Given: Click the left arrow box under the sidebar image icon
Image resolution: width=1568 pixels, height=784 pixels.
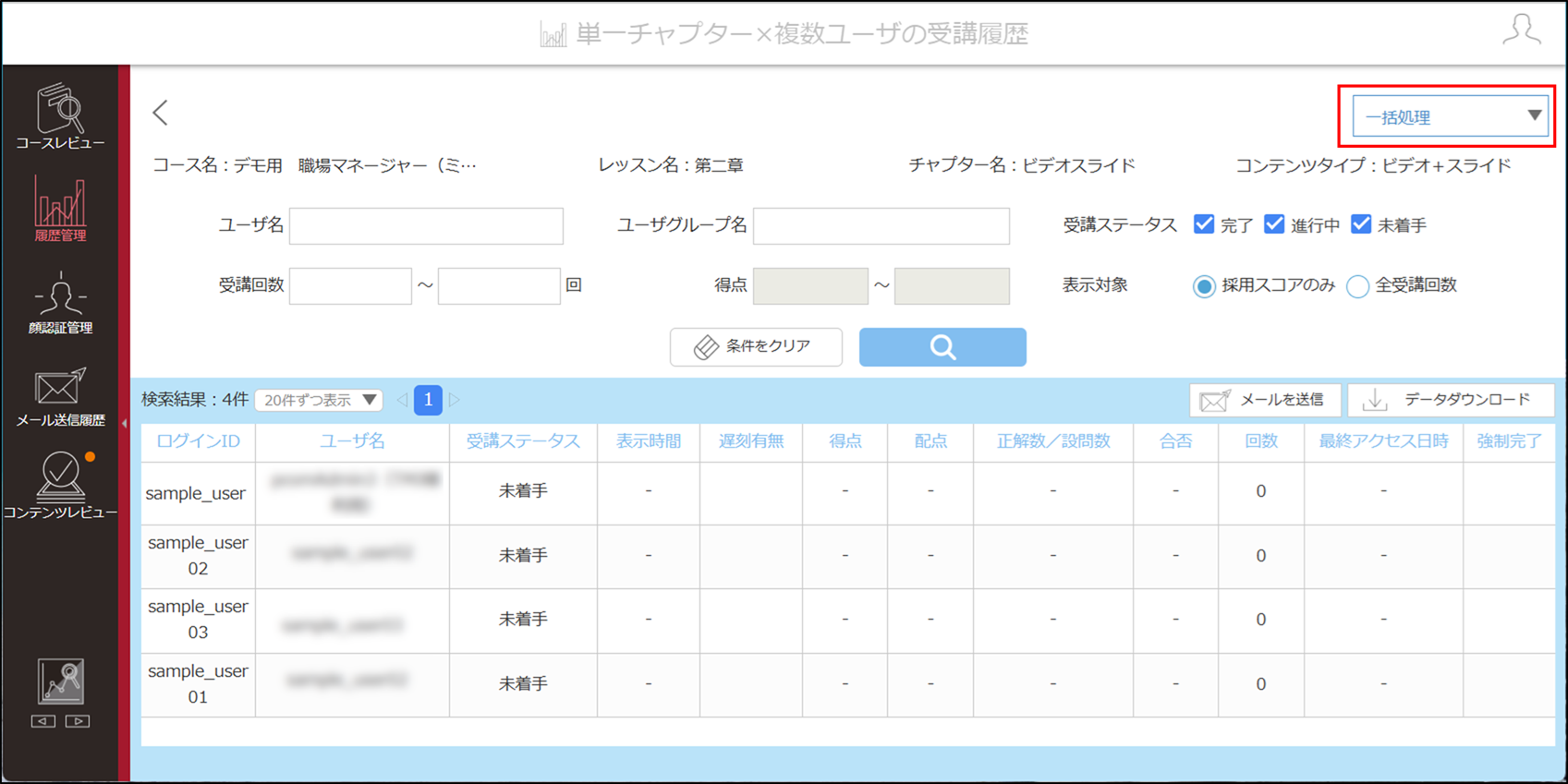Looking at the screenshot, I should coord(43,721).
